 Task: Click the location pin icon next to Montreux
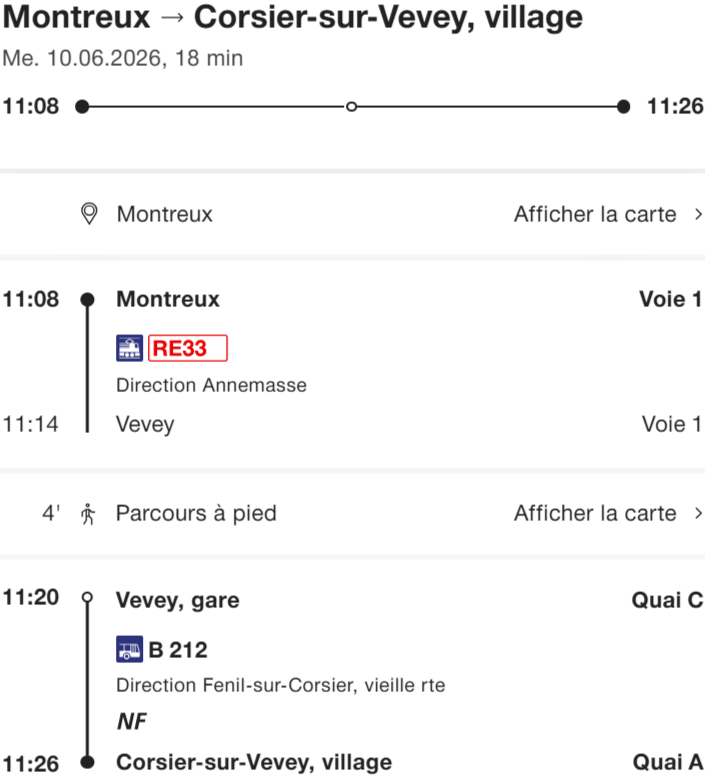90,214
